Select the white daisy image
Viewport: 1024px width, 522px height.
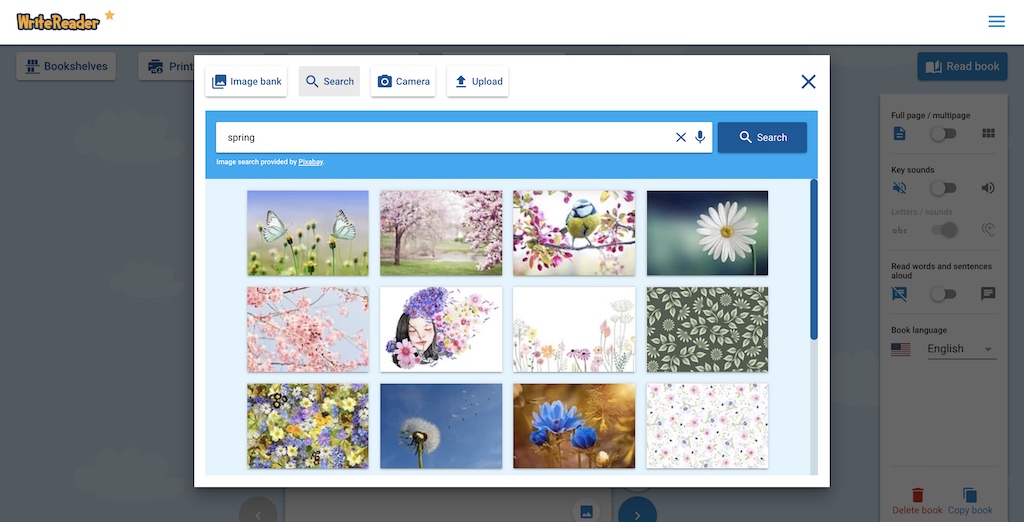pos(707,233)
